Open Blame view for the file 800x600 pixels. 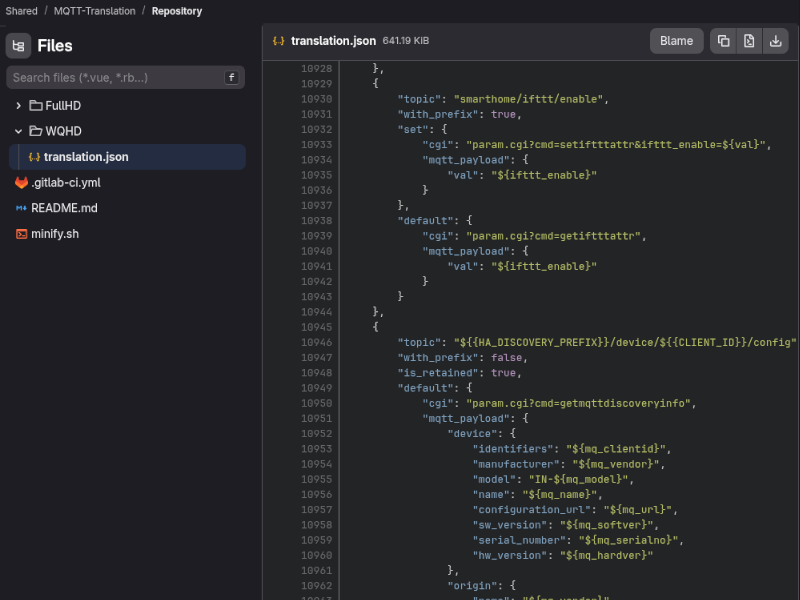click(x=677, y=41)
